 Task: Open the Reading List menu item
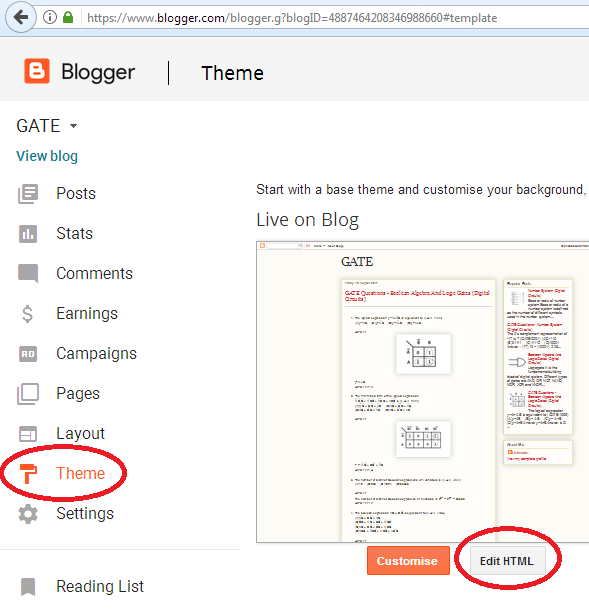tap(100, 587)
